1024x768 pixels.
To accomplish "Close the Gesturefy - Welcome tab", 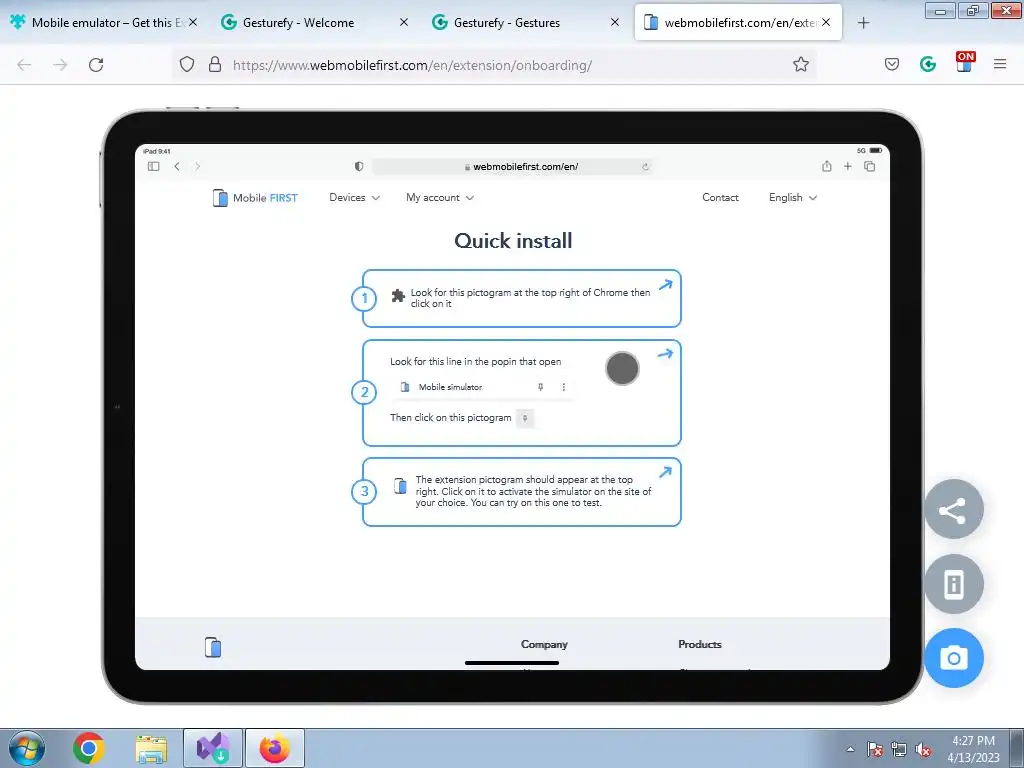I will (404, 22).
